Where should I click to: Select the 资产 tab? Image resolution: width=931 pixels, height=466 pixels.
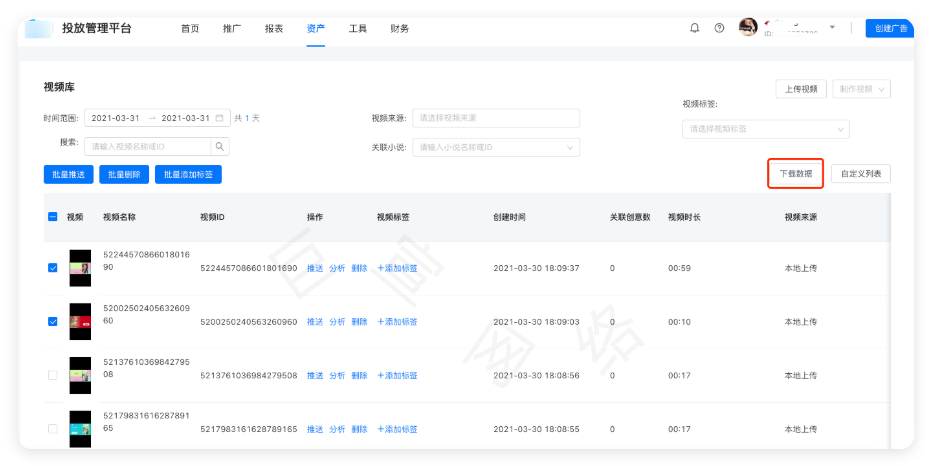[316, 28]
